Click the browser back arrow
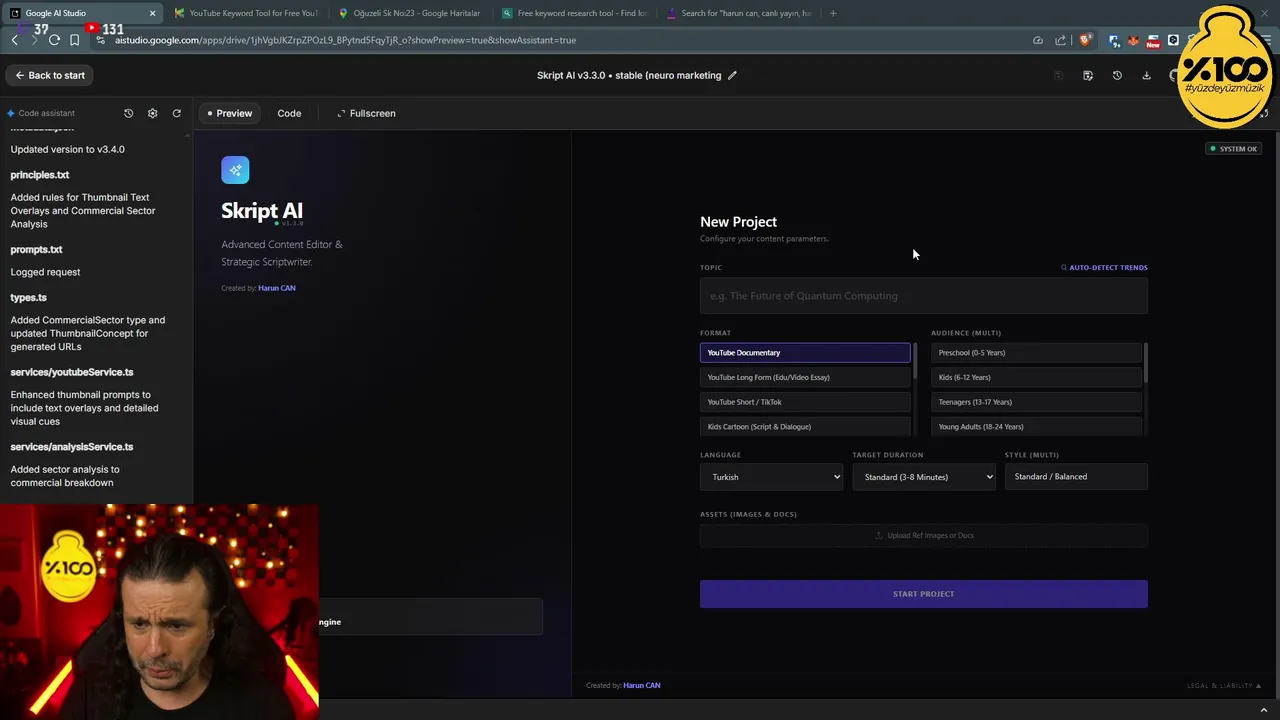Viewport: 1280px width, 720px height. coord(14,40)
